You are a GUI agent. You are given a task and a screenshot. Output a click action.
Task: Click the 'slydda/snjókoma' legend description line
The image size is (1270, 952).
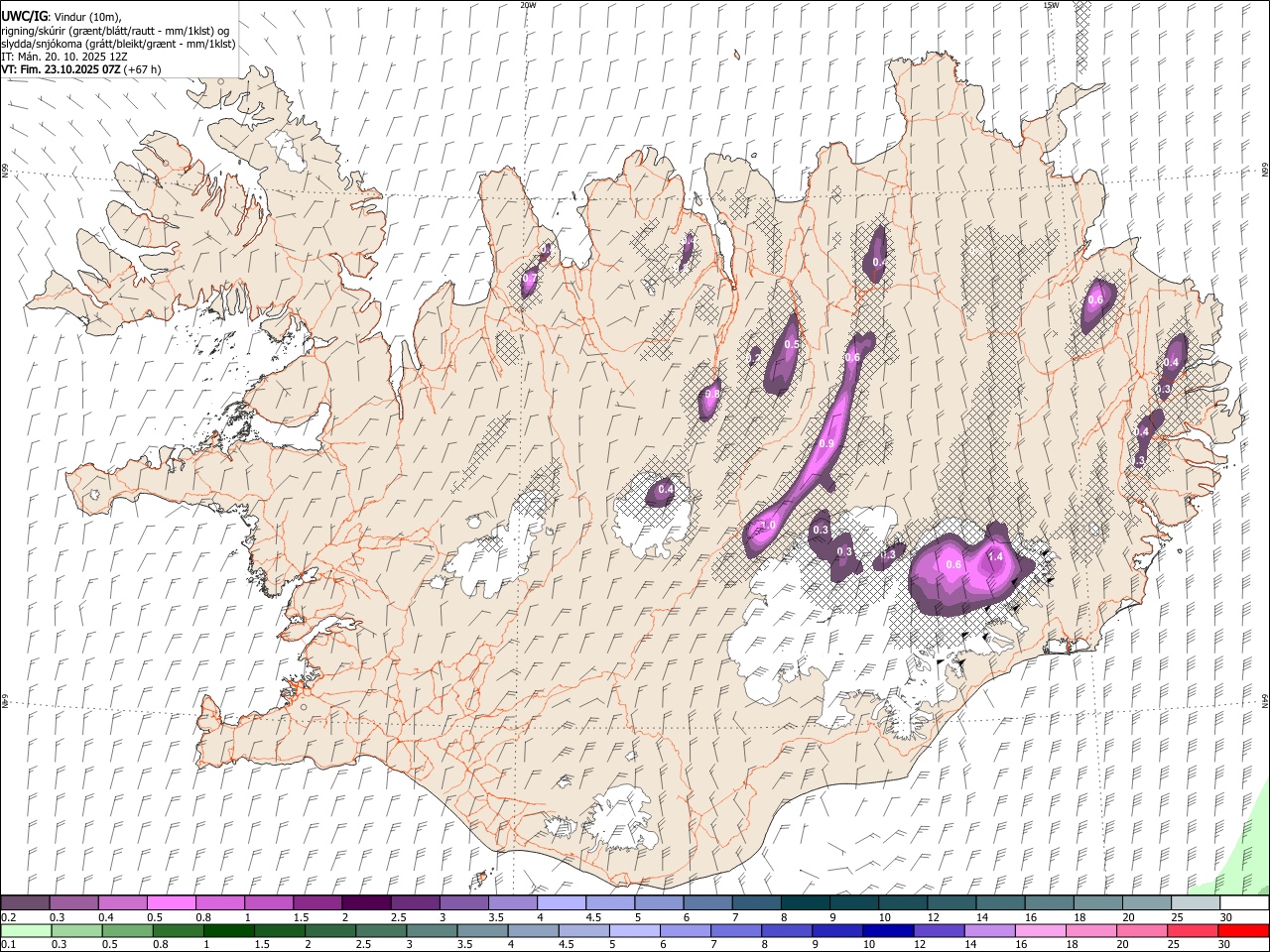point(118,44)
